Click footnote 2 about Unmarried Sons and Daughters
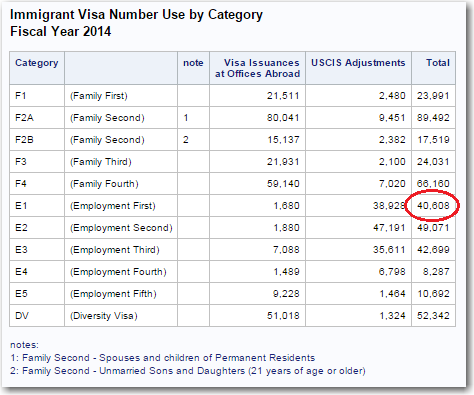Image resolution: width=474 pixels, height=395 pixels. point(188,371)
